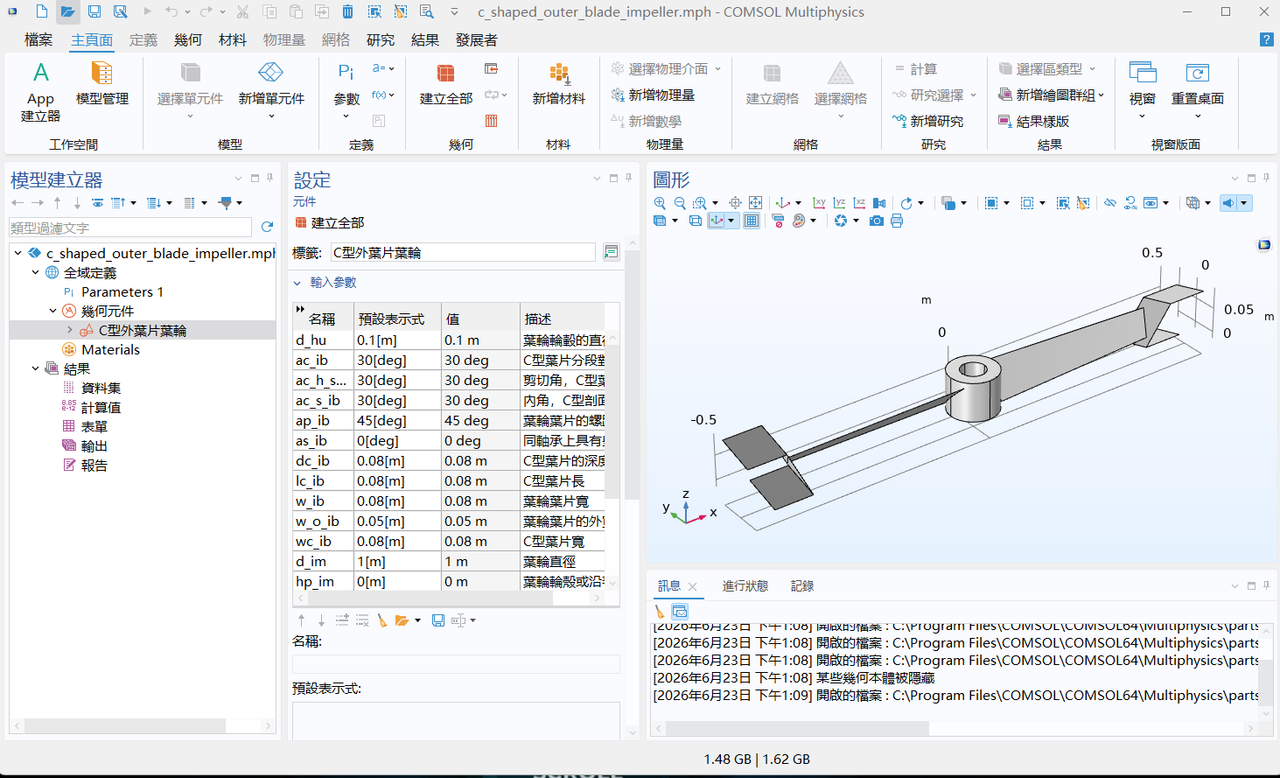1280x778 pixels.
Task: Switch to the 定義 ribbon tab
Action: pyautogui.click(x=144, y=40)
